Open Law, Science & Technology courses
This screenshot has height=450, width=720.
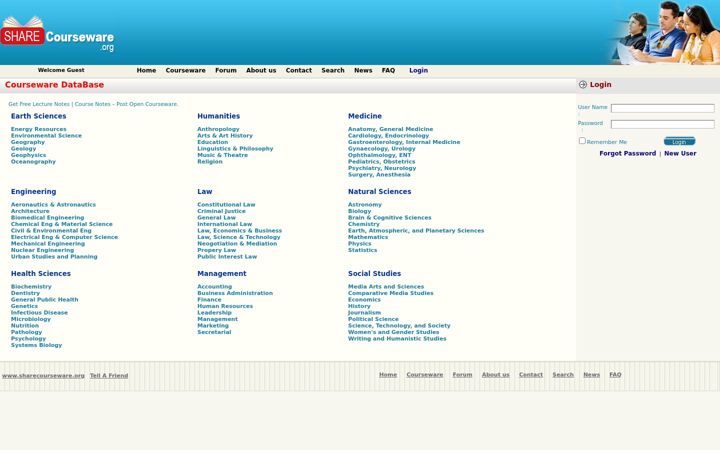click(x=239, y=237)
